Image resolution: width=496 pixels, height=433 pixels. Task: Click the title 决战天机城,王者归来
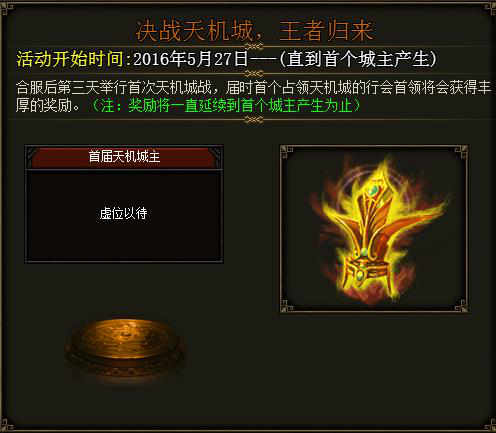(254, 31)
